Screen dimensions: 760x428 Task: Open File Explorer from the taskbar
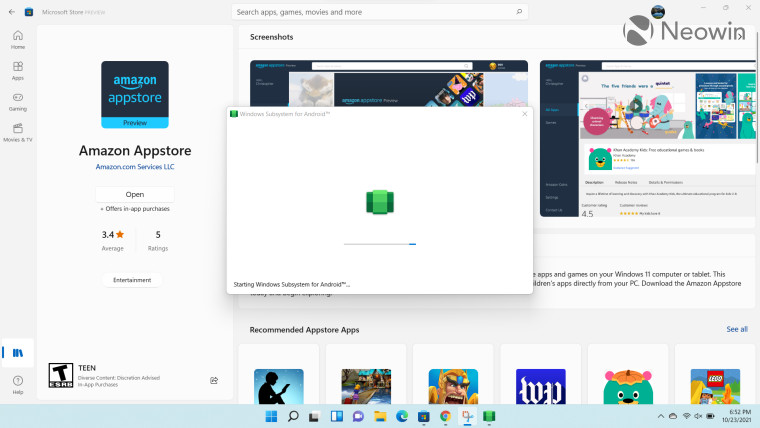click(x=380, y=416)
